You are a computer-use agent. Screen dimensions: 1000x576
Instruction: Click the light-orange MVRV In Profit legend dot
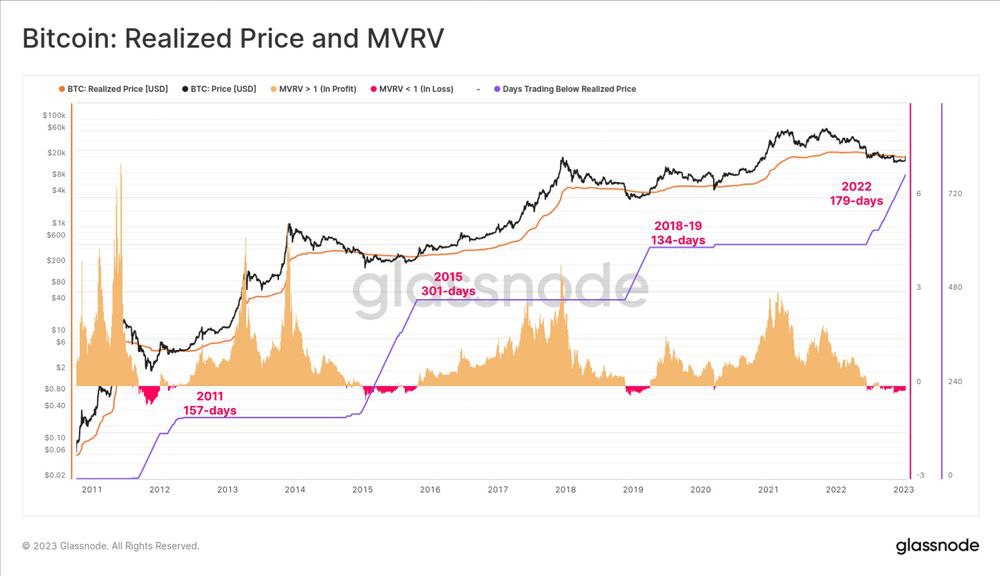pyautogui.click(x=274, y=89)
